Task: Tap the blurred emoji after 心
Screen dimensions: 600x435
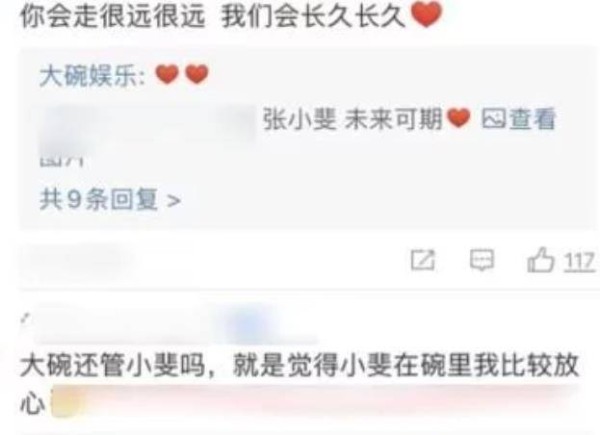Action: tap(65, 402)
